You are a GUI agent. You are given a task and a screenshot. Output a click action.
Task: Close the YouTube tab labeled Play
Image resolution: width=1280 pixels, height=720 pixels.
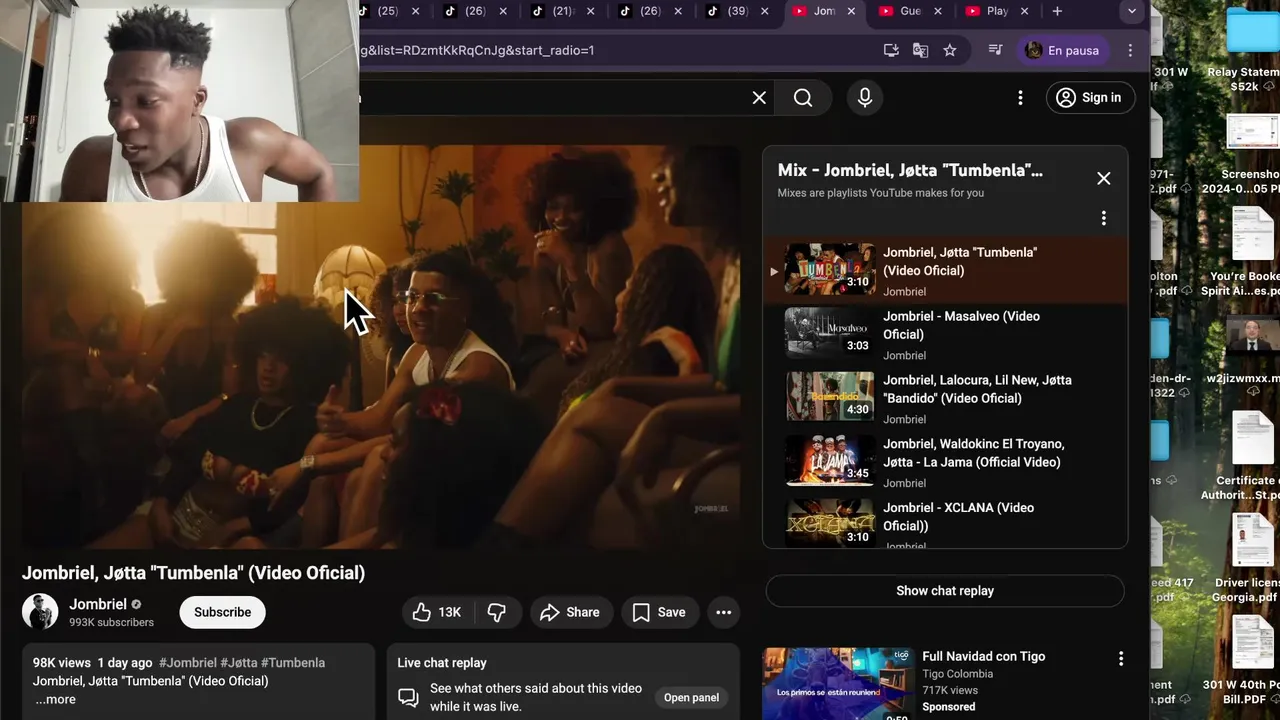1026,11
